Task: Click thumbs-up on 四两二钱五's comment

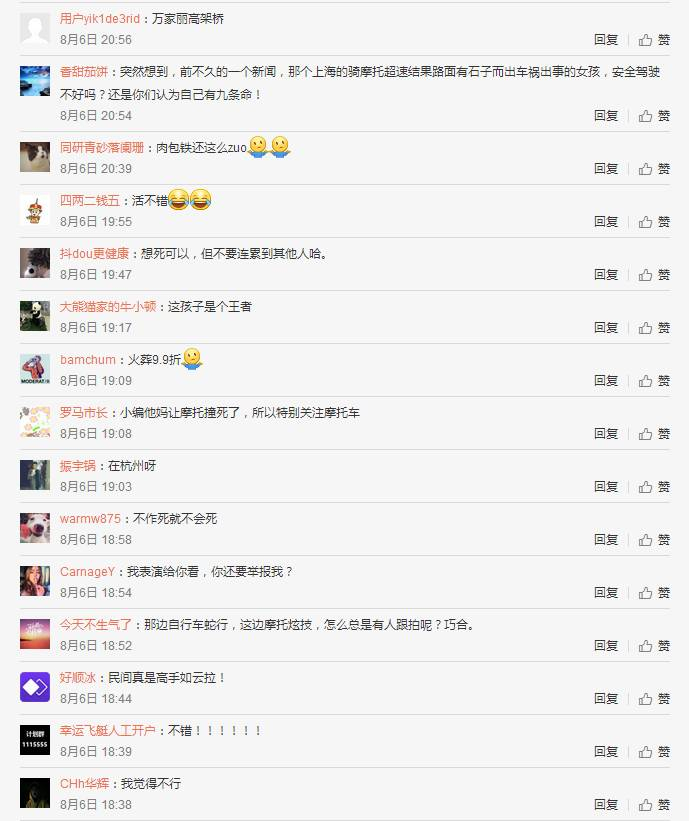Action: pos(654,222)
